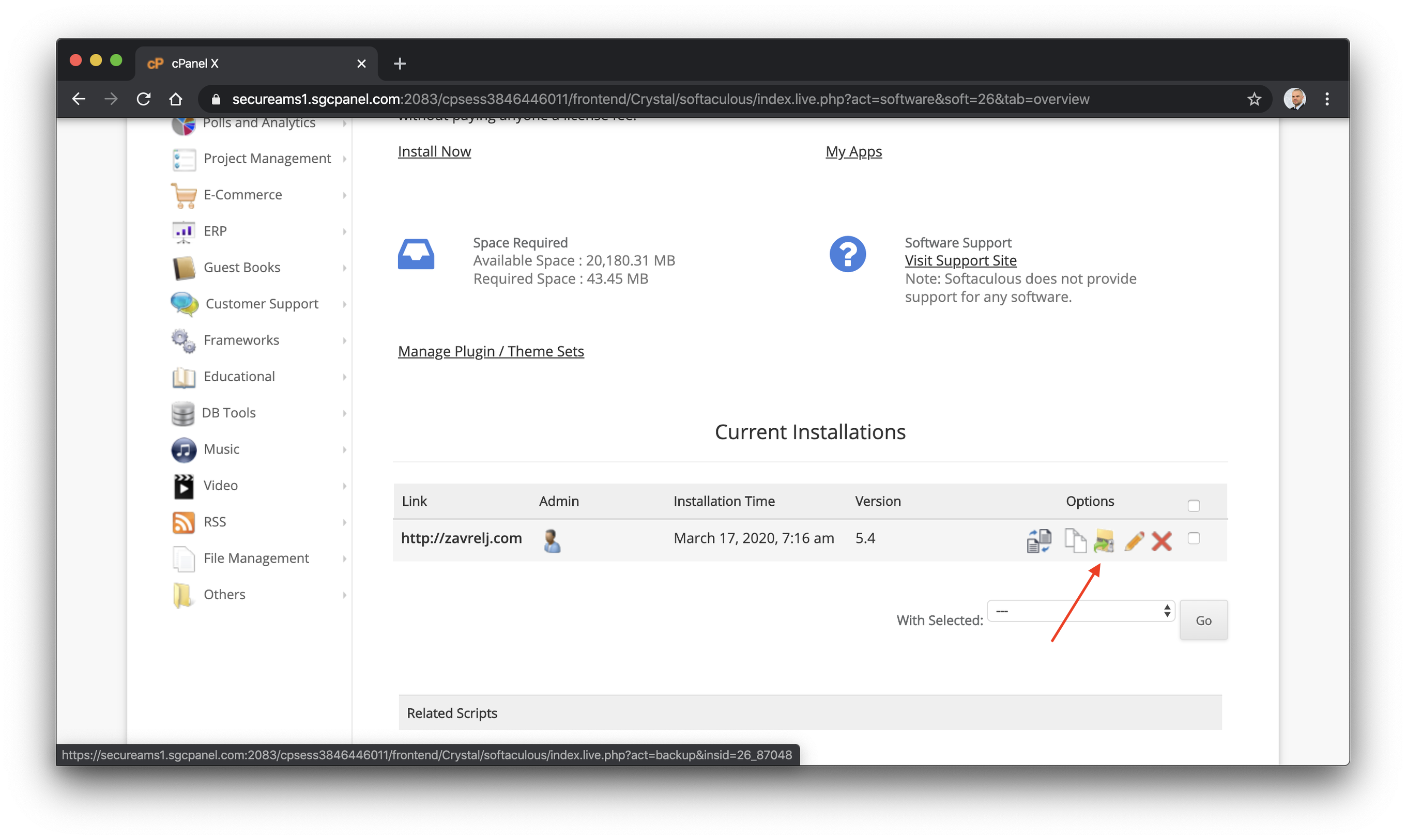Viewport: 1406px width, 840px height.
Task: Expand the ERP category arrow
Action: (x=344, y=231)
